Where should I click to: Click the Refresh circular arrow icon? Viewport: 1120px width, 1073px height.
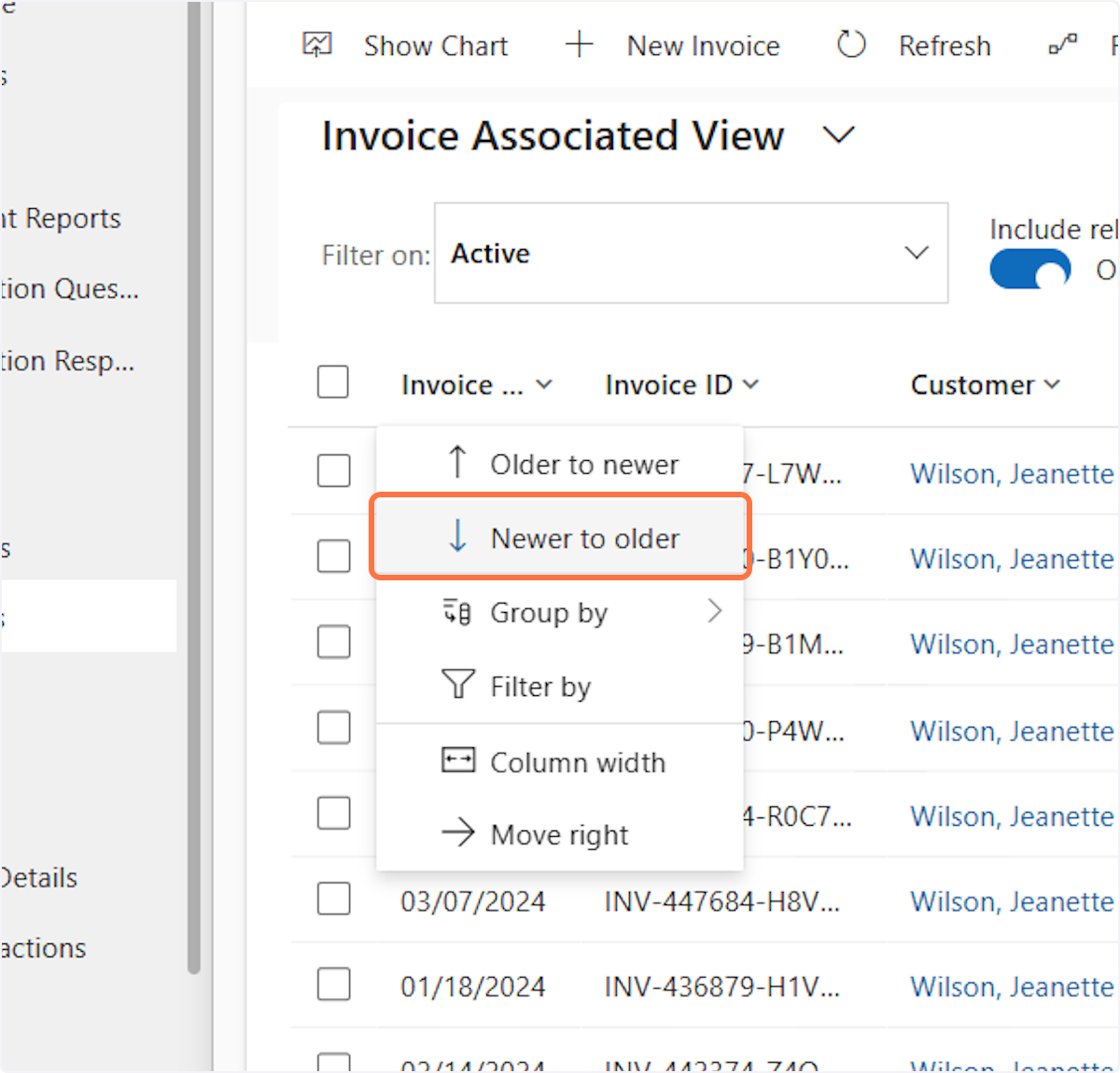tap(851, 45)
